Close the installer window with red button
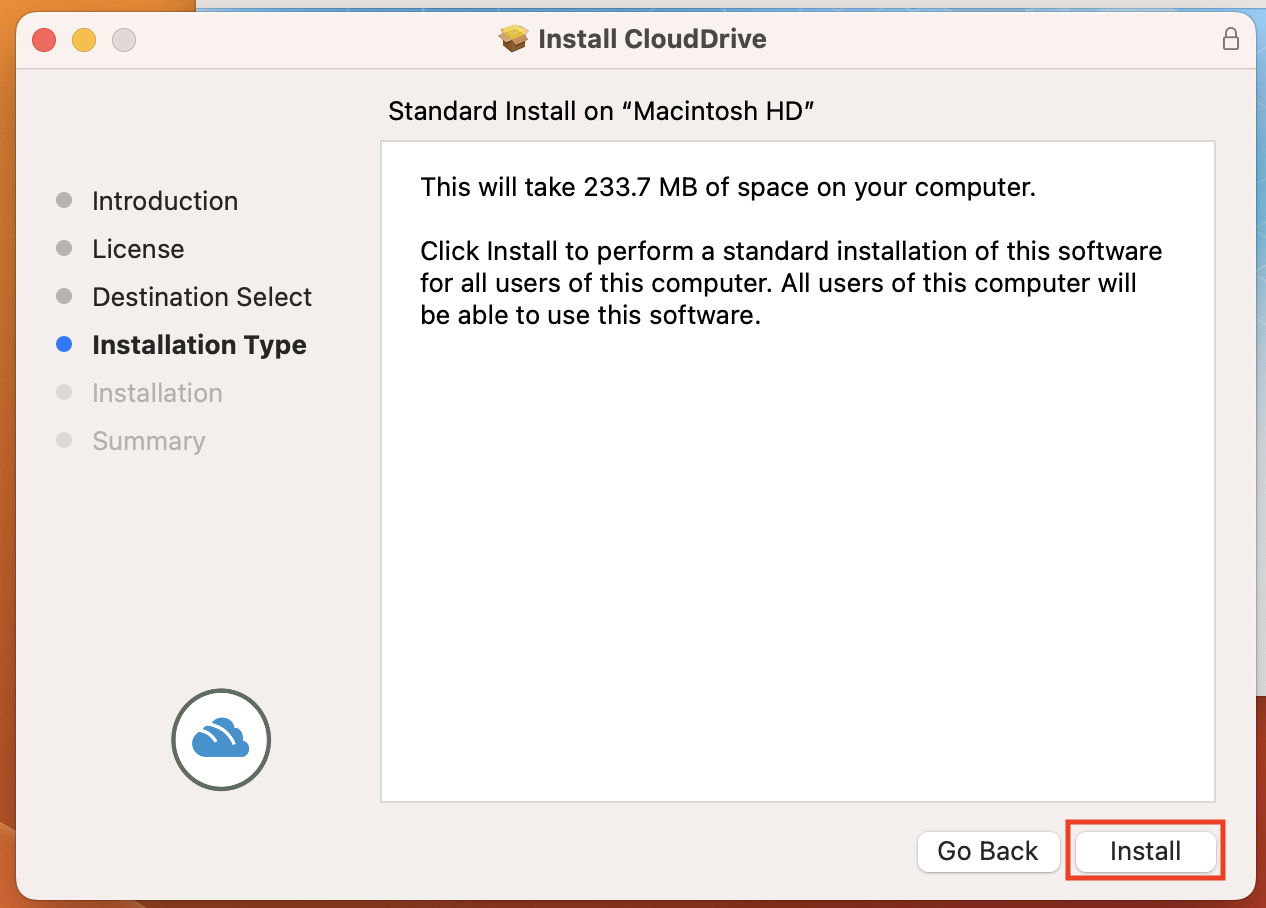This screenshot has width=1266, height=908. coord(44,40)
